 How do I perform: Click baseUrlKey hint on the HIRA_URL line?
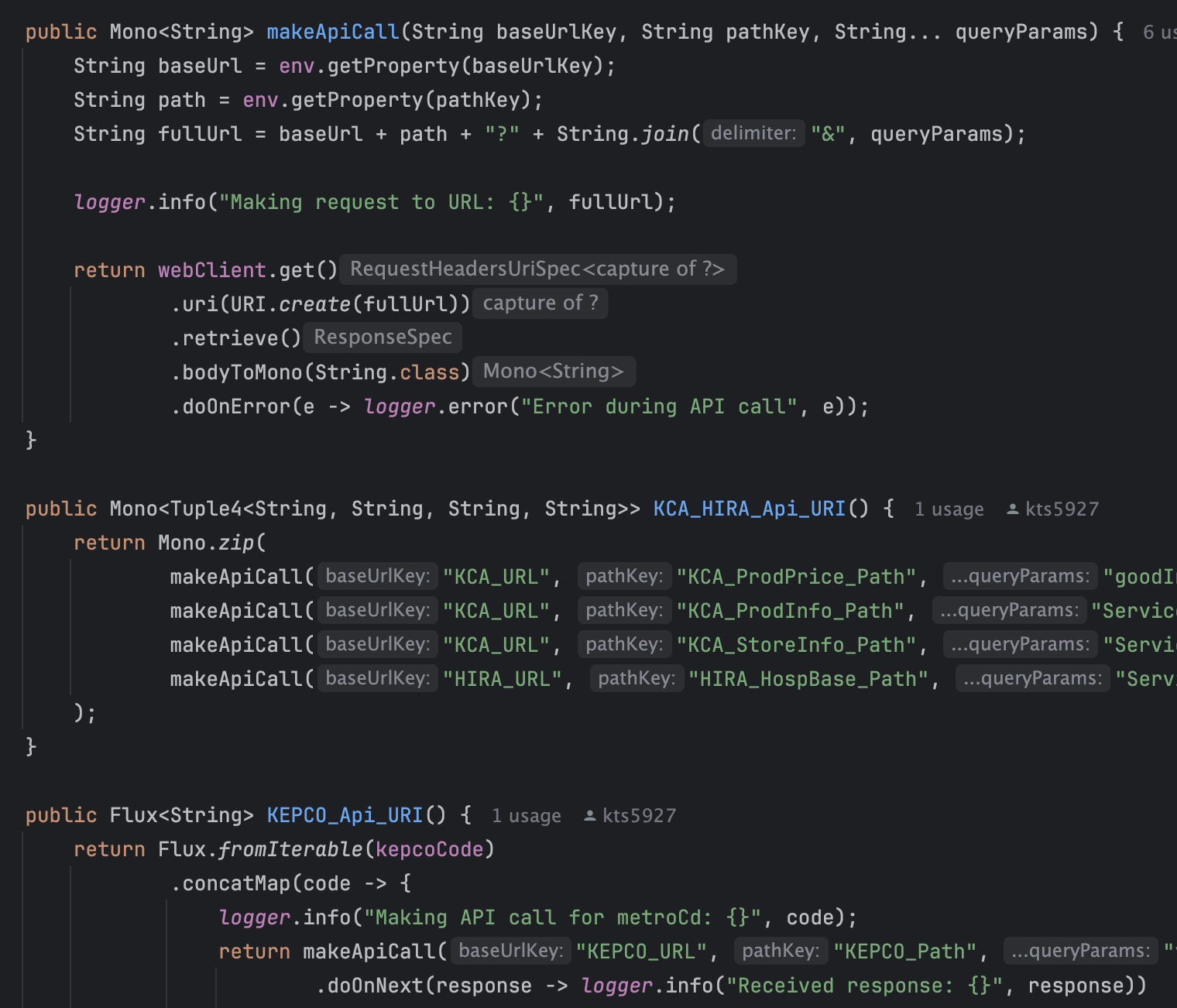pyautogui.click(x=378, y=678)
